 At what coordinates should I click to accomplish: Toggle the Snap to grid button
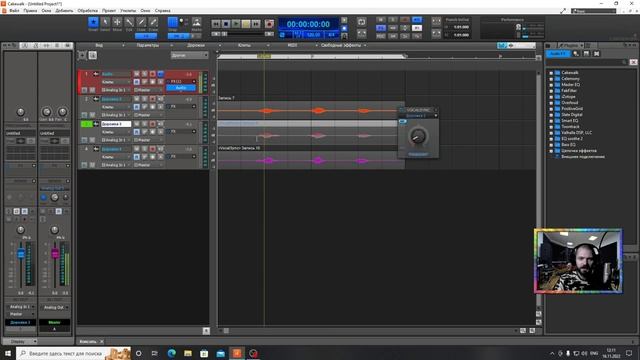pyautogui.click(x=173, y=22)
